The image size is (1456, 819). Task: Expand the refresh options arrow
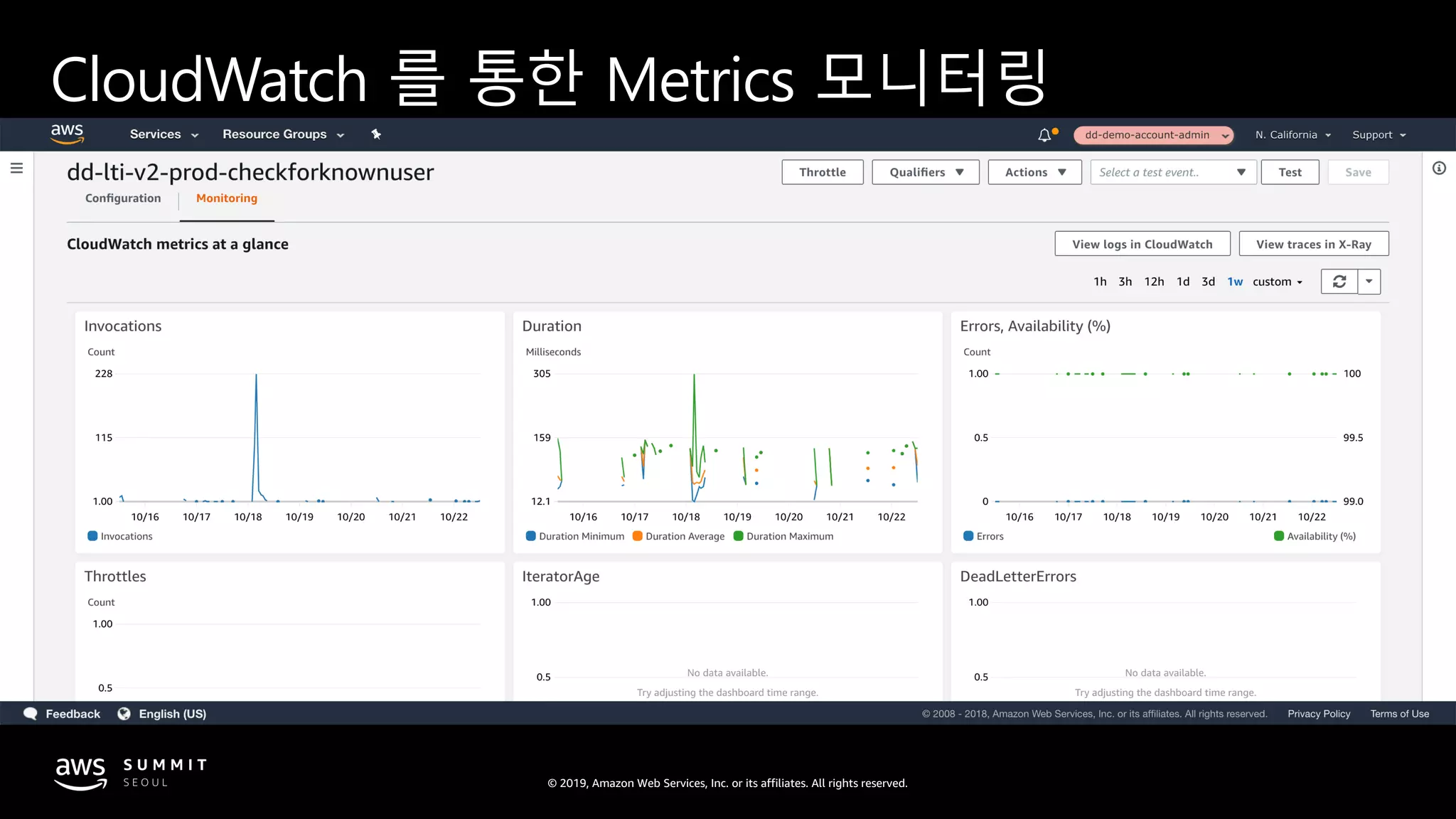[1369, 282]
